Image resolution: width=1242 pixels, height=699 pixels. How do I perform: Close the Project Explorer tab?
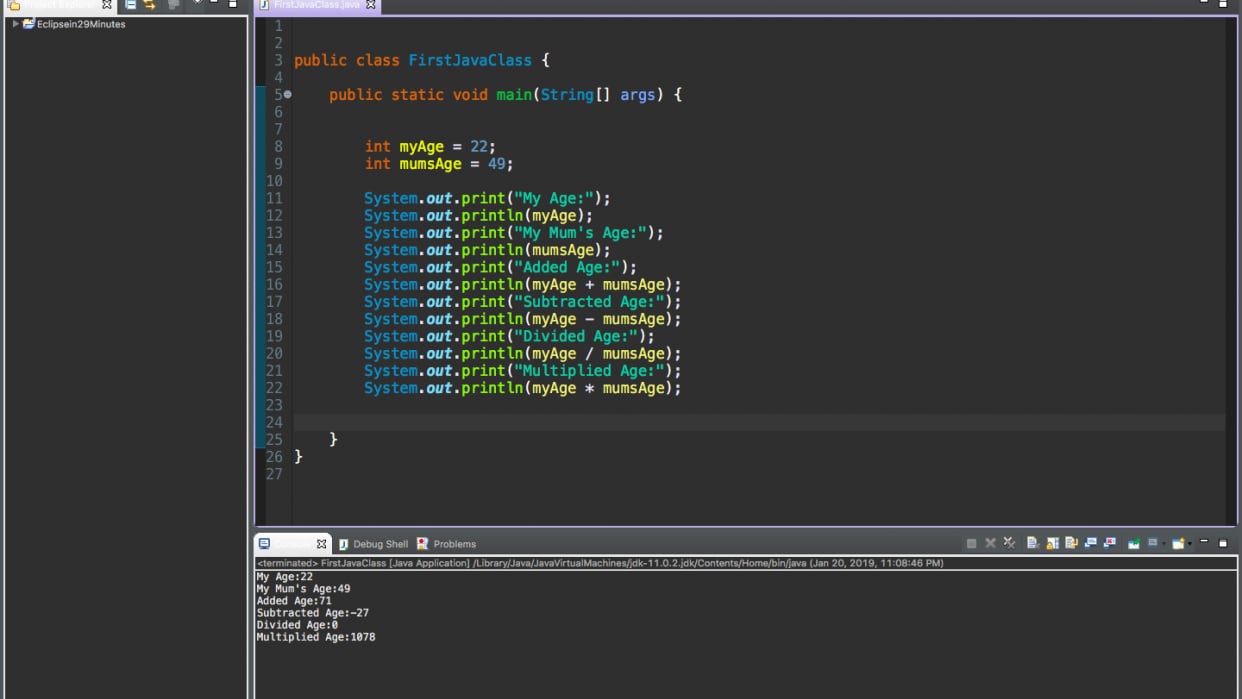tap(107, 5)
